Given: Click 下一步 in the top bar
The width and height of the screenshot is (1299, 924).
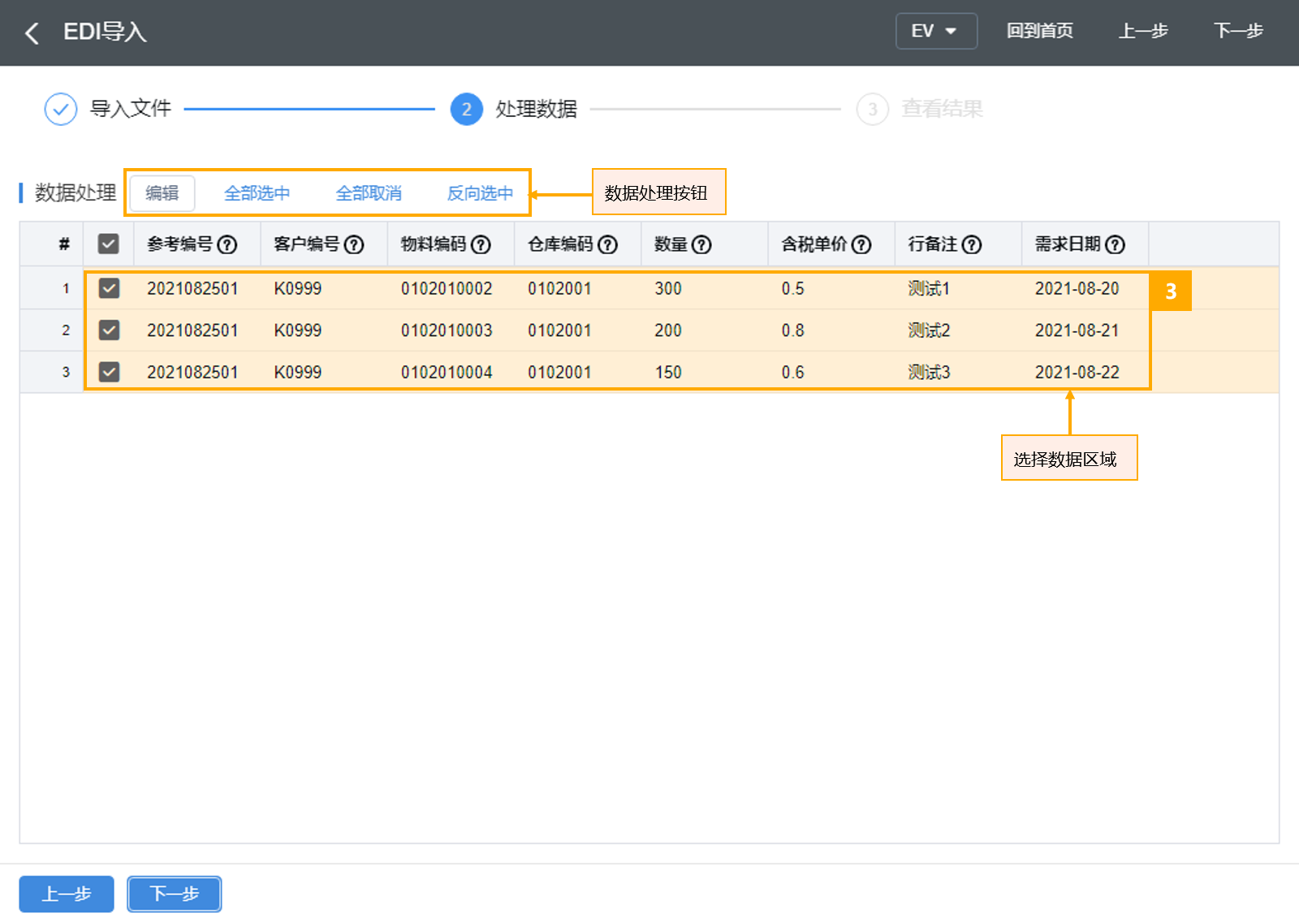Looking at the screenshot, I should point(1238,31).
